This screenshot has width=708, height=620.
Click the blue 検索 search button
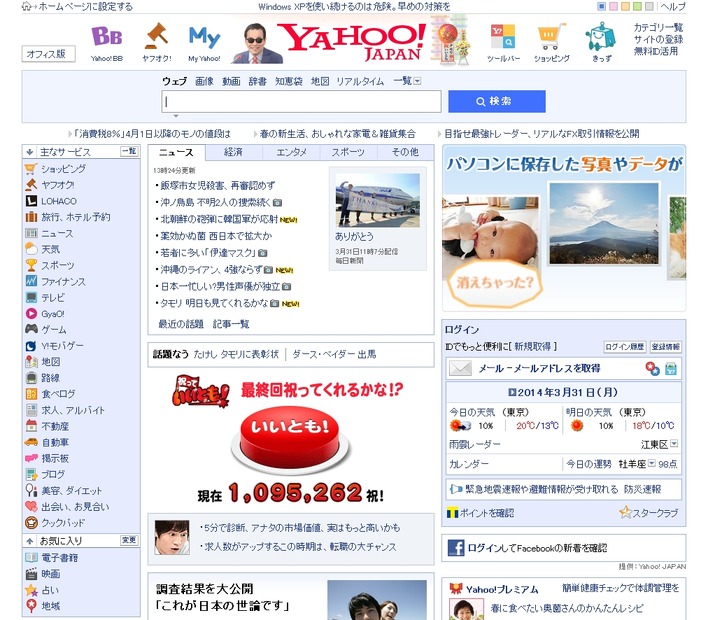point(497,101)
